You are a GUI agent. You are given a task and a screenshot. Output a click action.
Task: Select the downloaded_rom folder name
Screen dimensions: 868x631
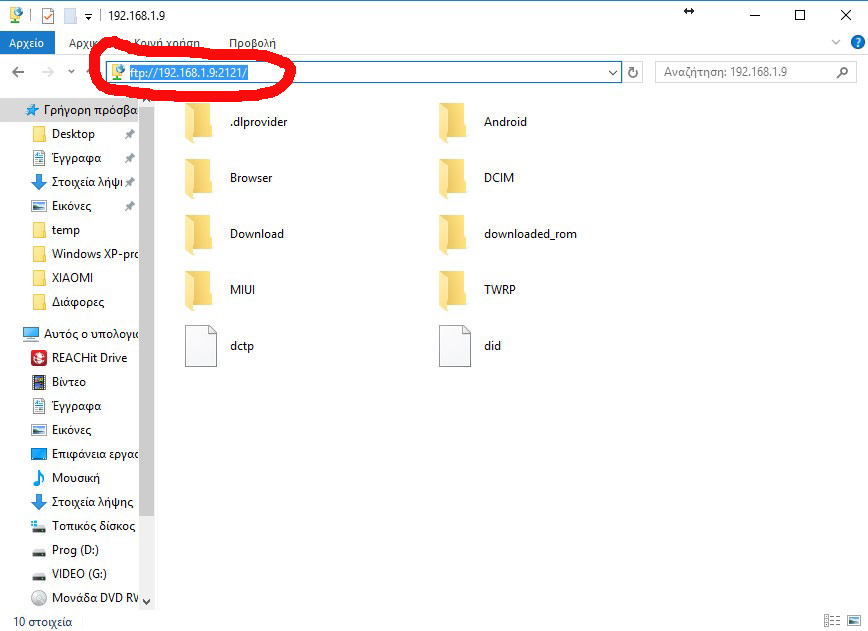[x=530, y=234]
